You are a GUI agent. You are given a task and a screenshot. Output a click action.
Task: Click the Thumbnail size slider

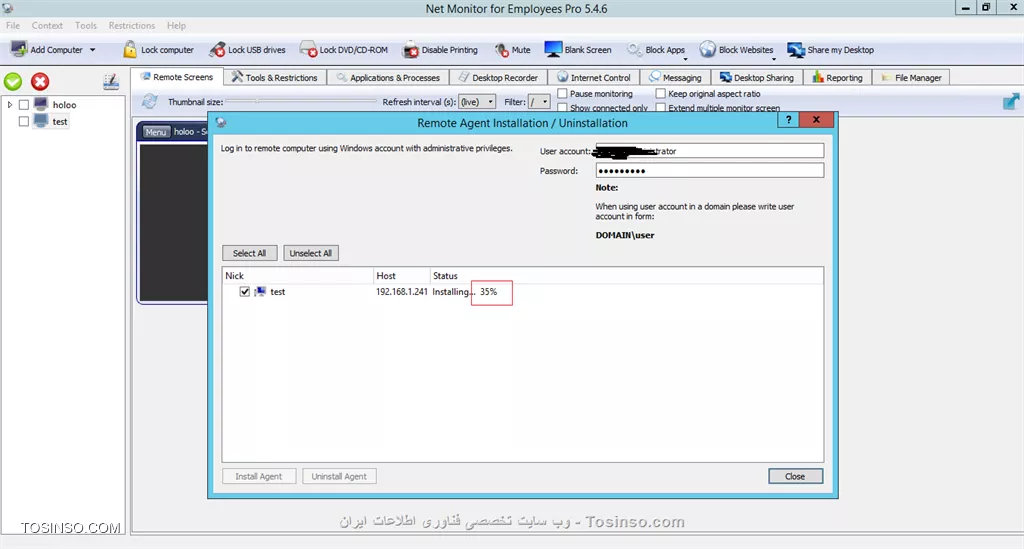pyautogui.click(x=300, y=101)
